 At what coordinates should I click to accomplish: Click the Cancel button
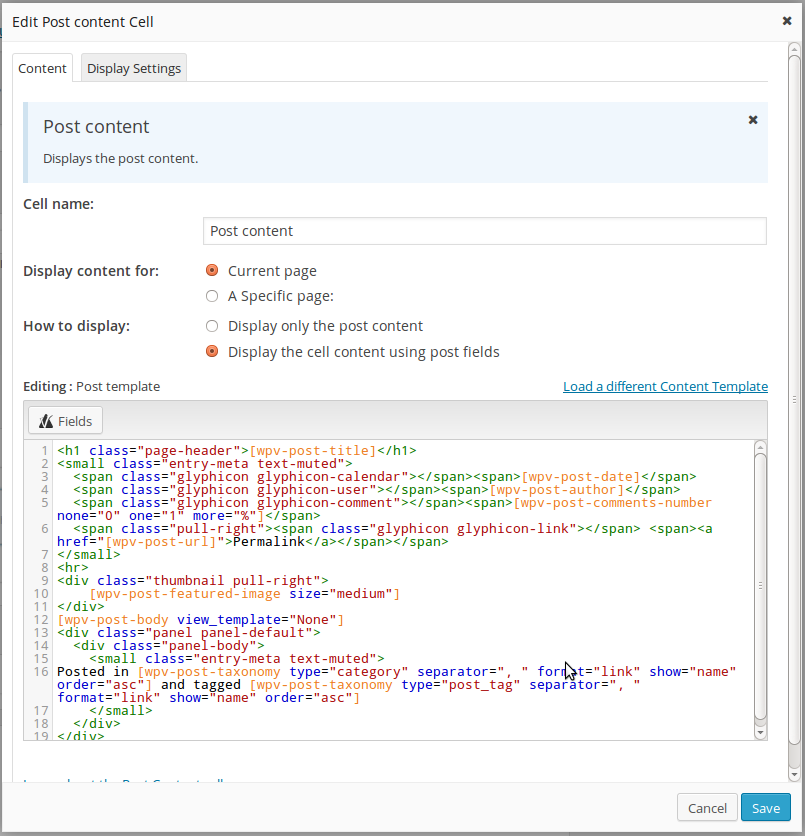(x=707, y=808)
